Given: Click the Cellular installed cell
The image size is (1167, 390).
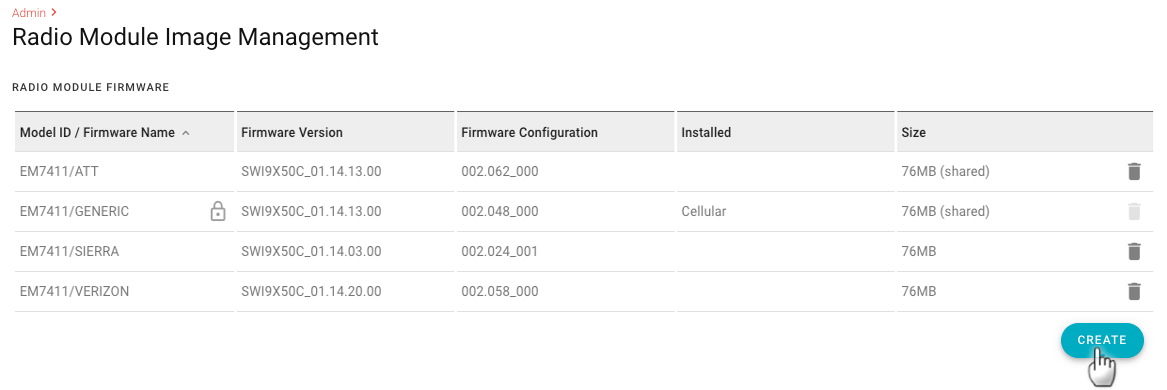Looking at the screenshot, I should [x=703, y=211].
